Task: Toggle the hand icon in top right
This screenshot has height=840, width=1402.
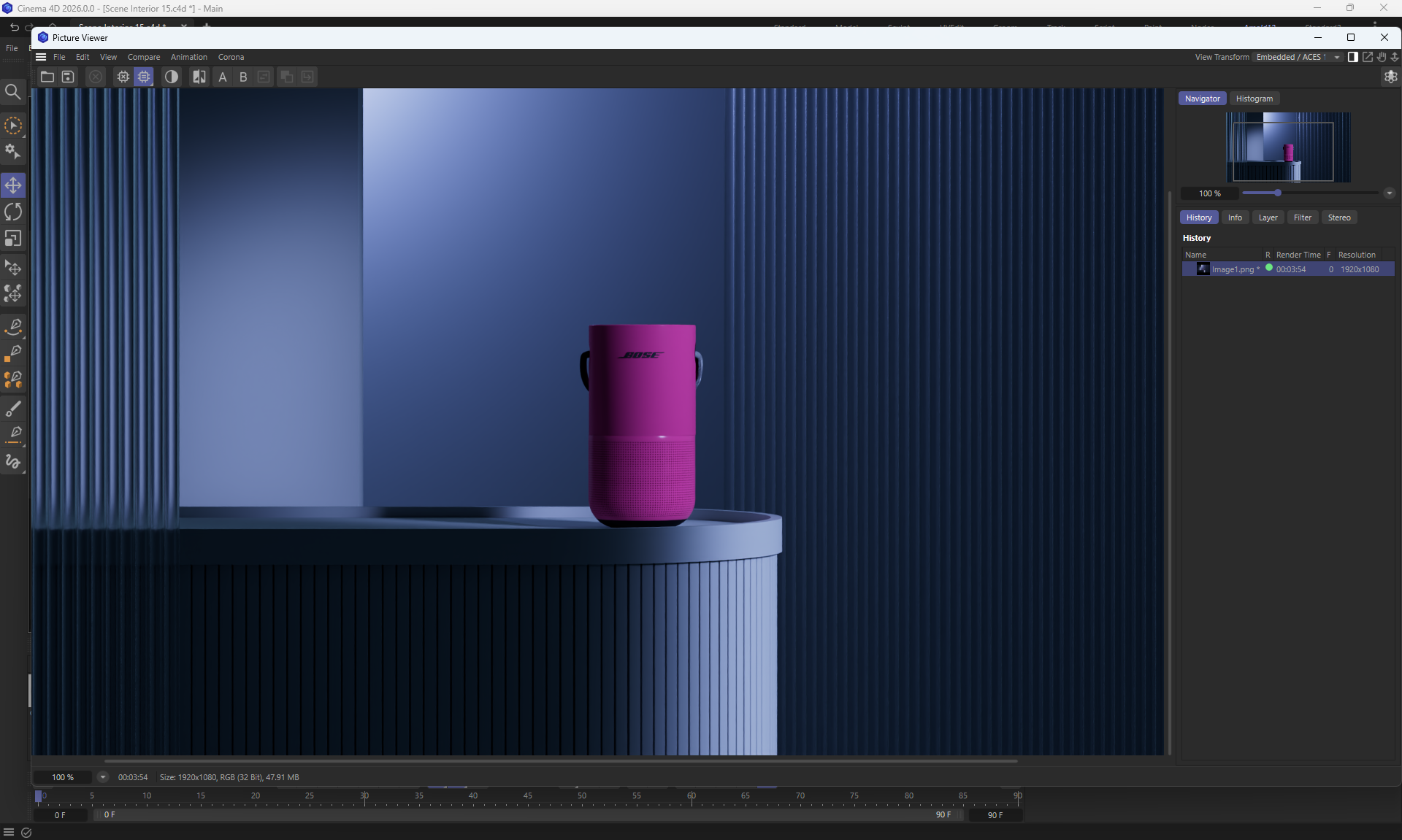Action: (1381, 57)
